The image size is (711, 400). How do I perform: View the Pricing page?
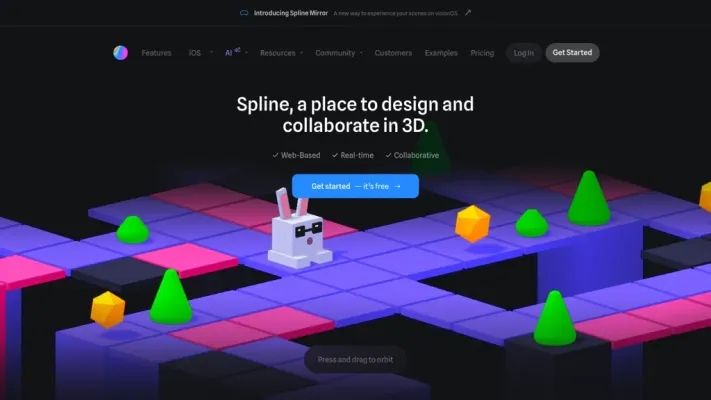coord(482,53)
